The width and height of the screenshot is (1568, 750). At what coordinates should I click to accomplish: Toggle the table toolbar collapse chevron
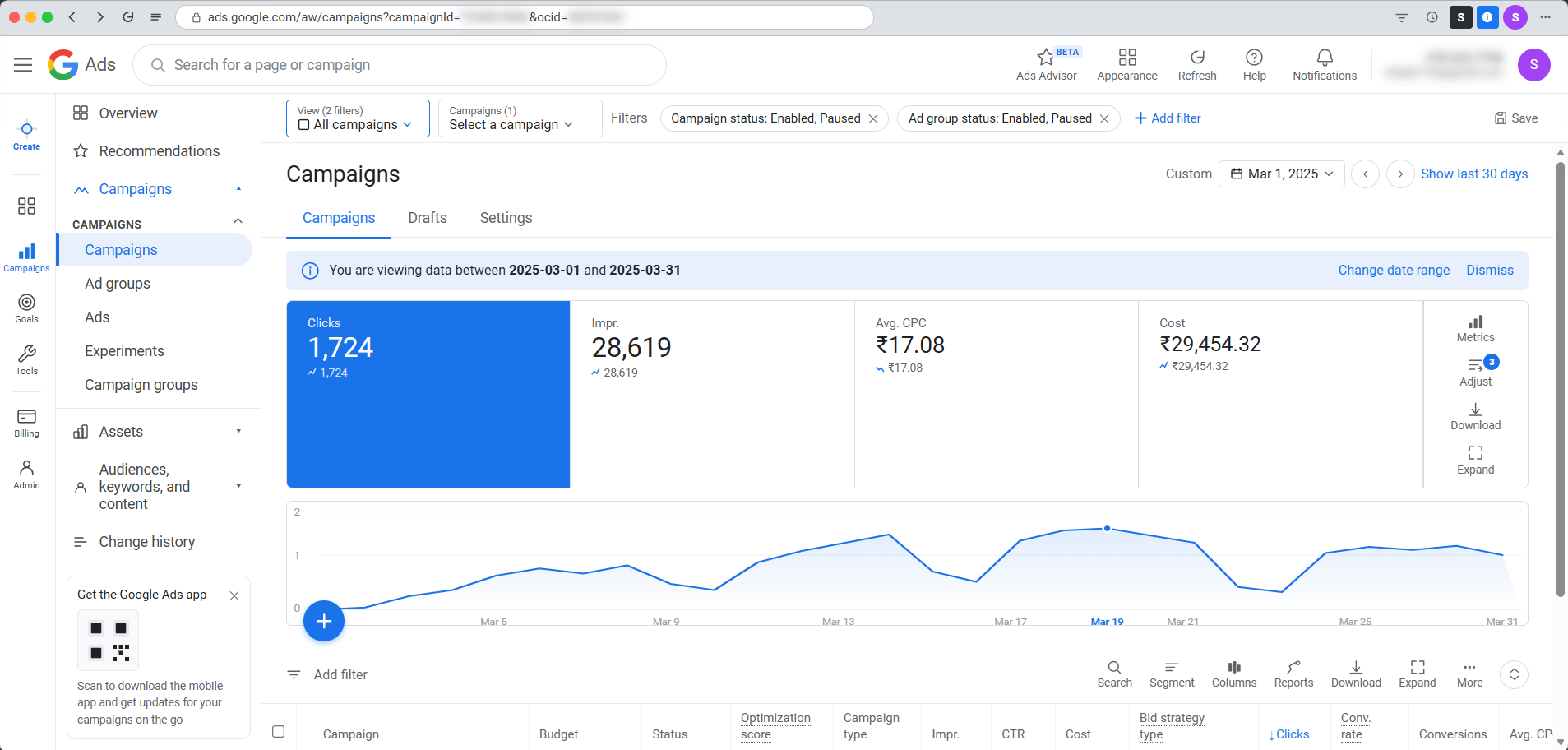[x=1514, y=674]
